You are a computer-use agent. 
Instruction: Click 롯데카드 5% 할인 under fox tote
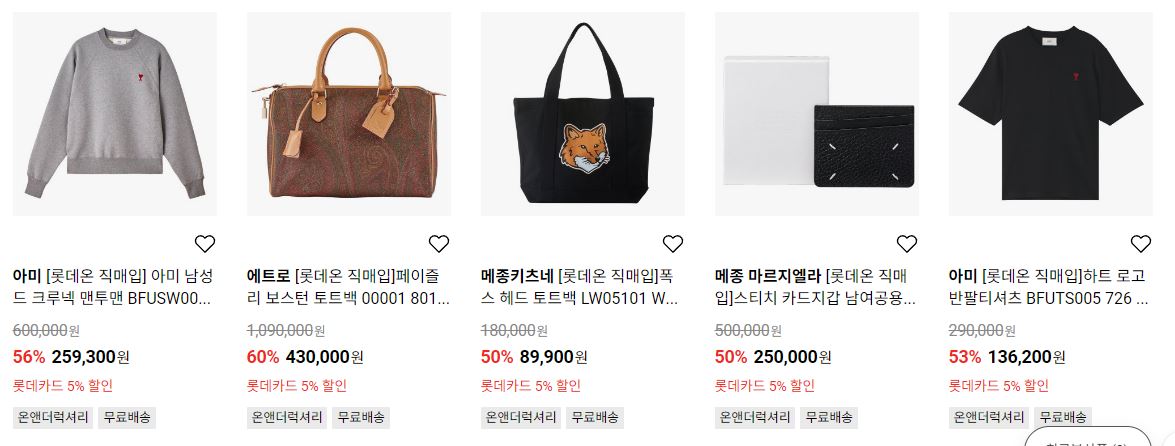531,386
